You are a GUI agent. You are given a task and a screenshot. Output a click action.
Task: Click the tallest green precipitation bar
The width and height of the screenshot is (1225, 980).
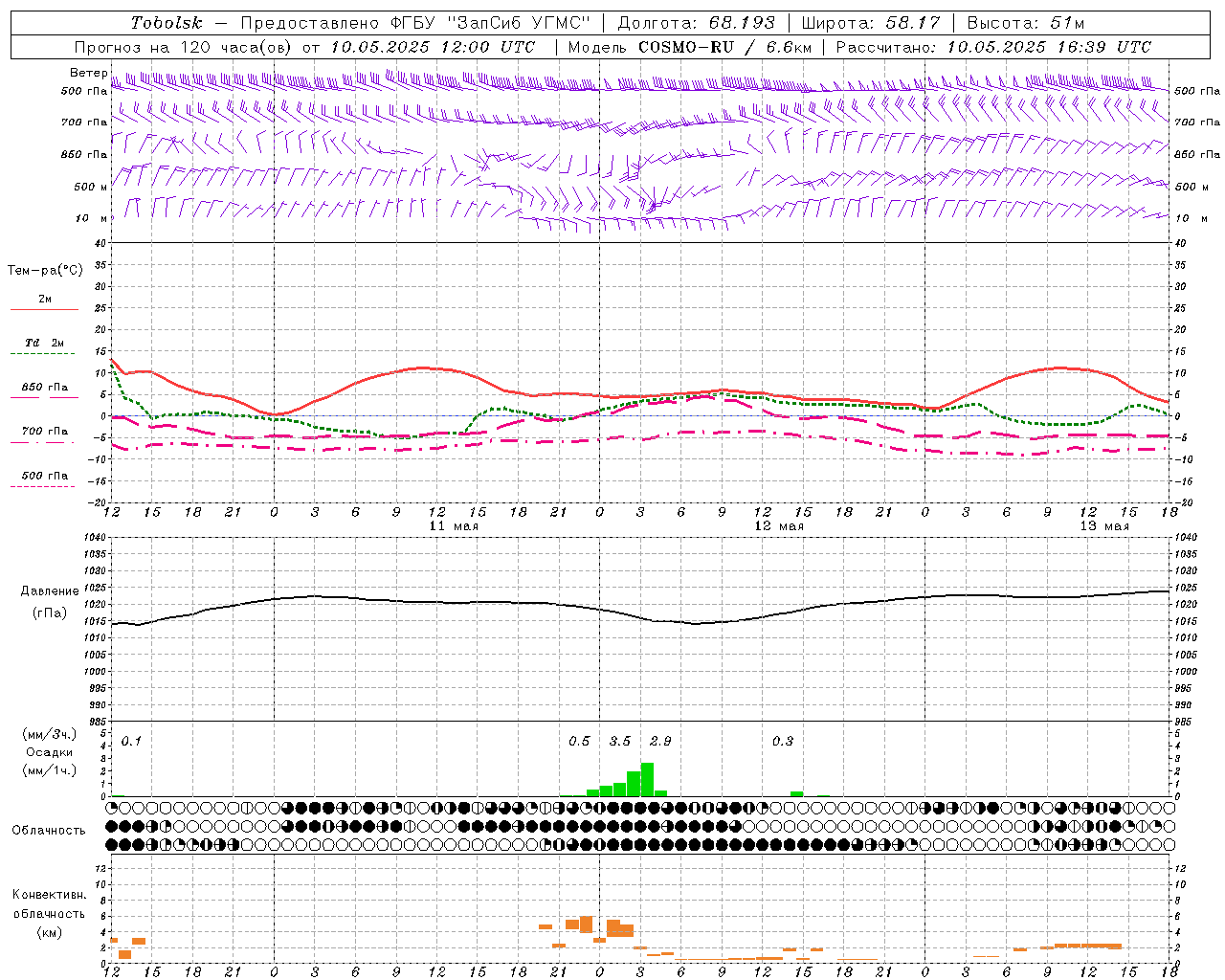coord(647,779)
